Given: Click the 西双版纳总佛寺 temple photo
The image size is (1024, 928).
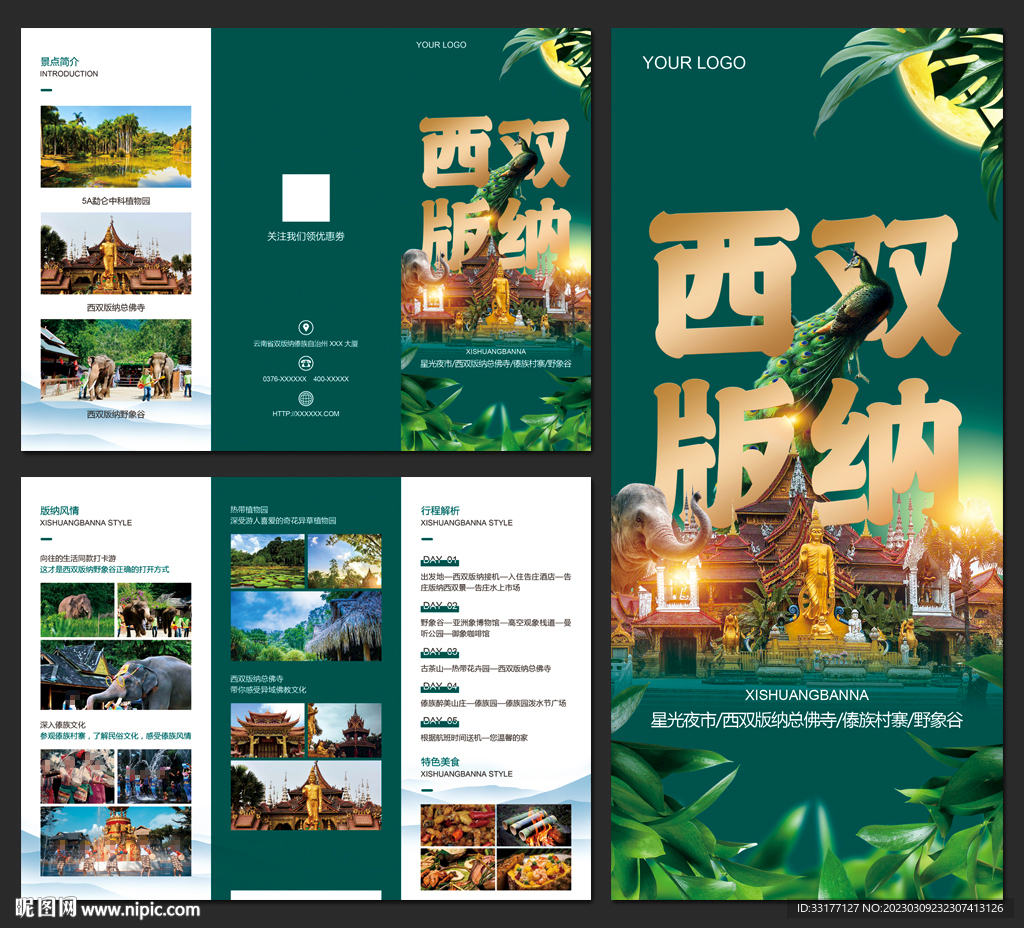Looking at the screenshot, I should click(x=114, y=254).
